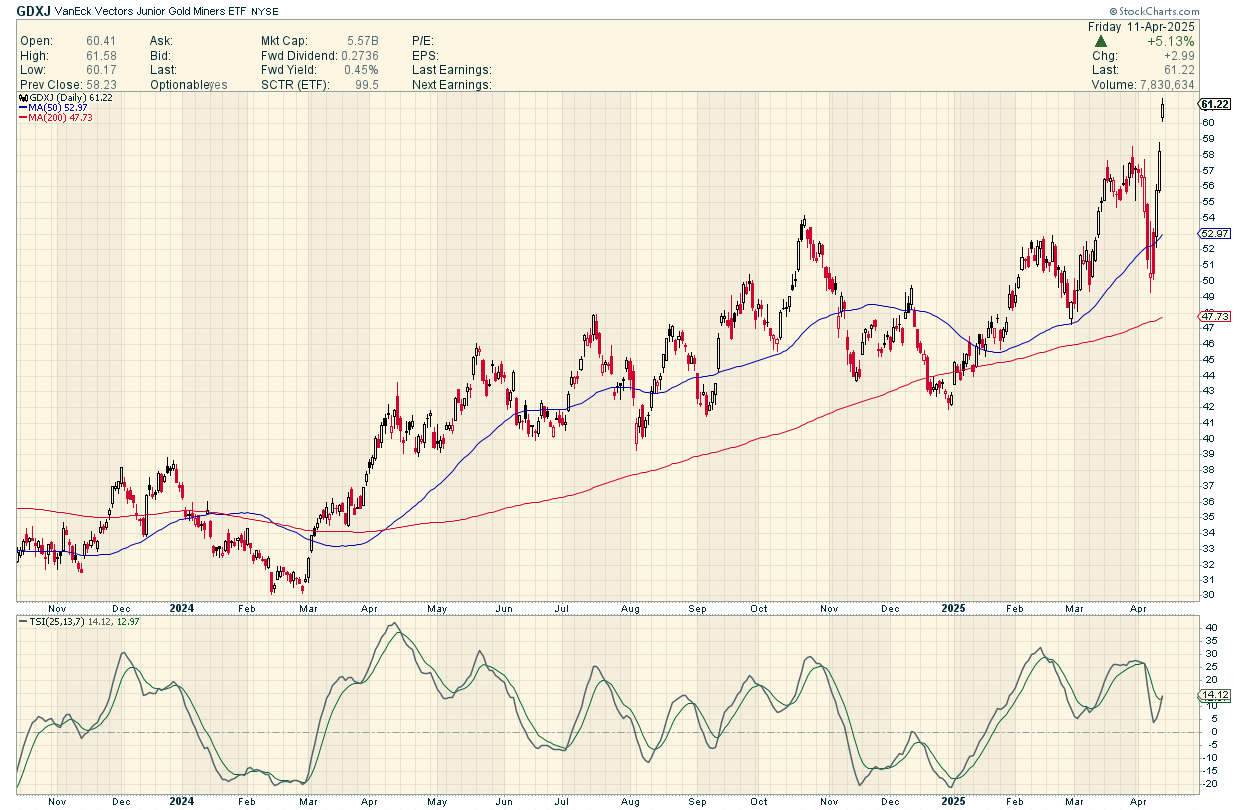1240x810 pixels.
Task: Click the Mkt Cap value 5.57B
Action: (362, 41)
